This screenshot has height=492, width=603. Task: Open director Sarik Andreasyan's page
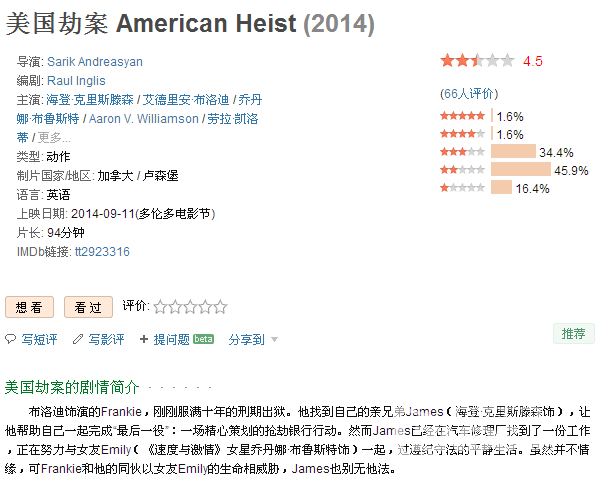coord(95,62)
